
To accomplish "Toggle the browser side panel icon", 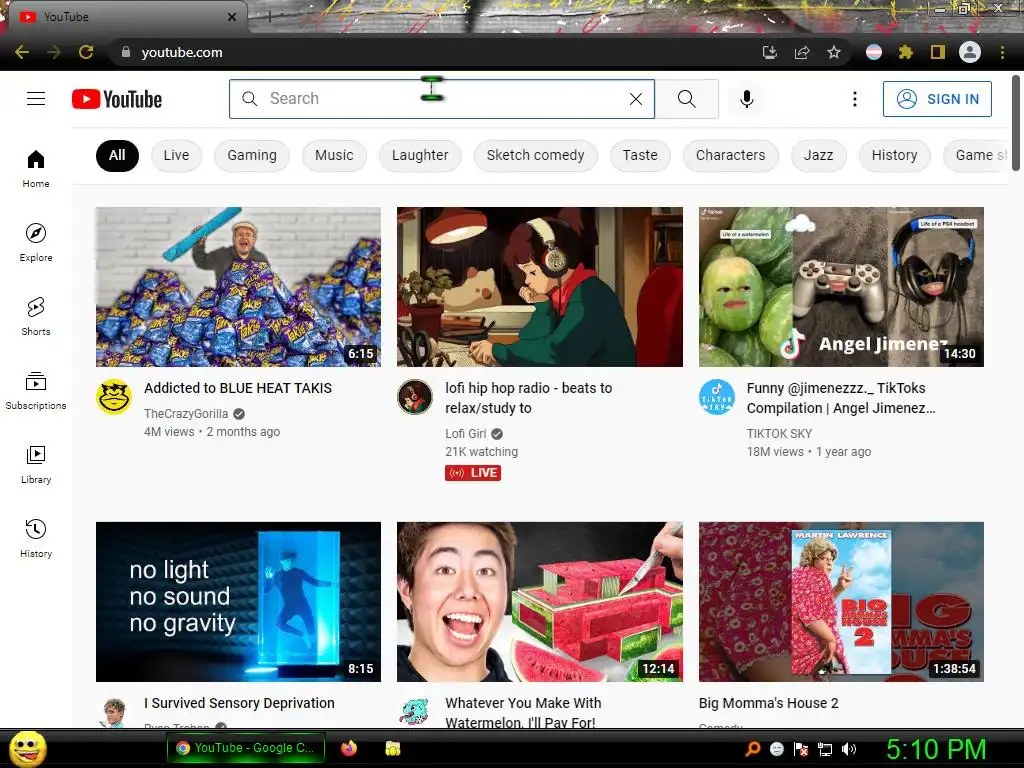I will pyautogui.click(x=938, y=52).
